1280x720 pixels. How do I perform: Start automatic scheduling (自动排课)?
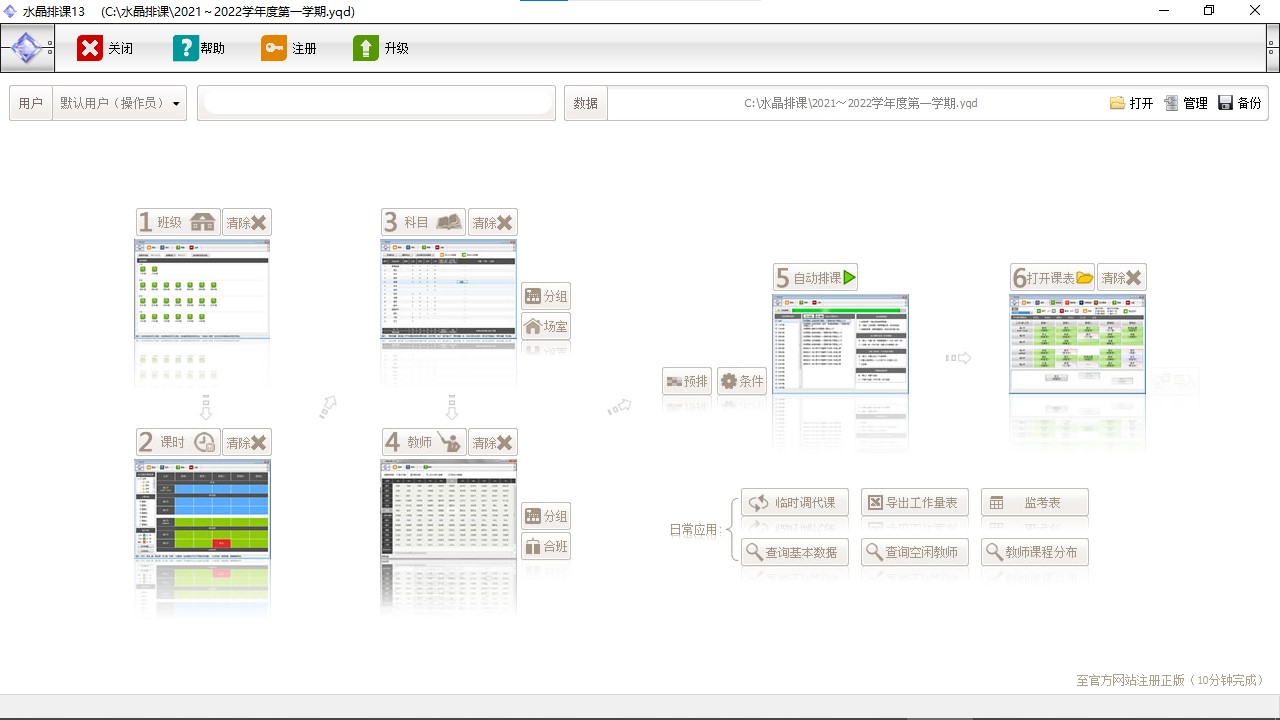815,278
